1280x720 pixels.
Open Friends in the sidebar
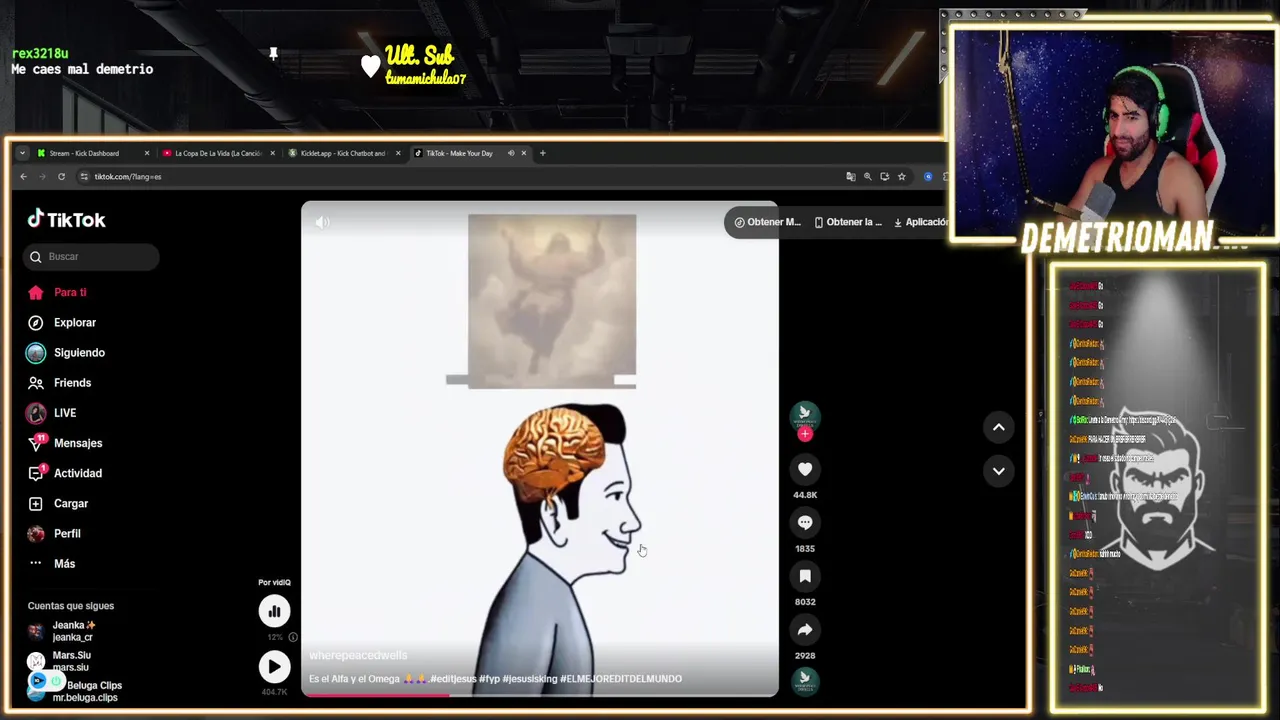pyautogui.click(x=60, y=383)
